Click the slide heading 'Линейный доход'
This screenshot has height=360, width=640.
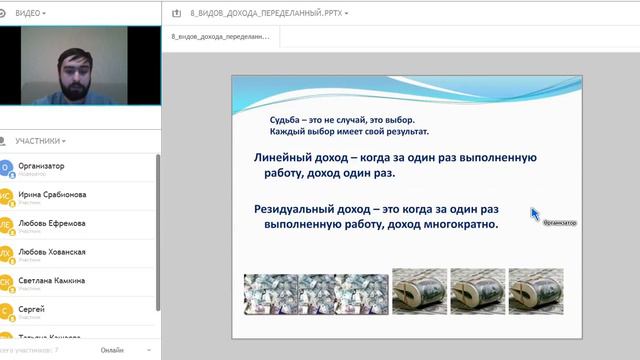(301, 158)
